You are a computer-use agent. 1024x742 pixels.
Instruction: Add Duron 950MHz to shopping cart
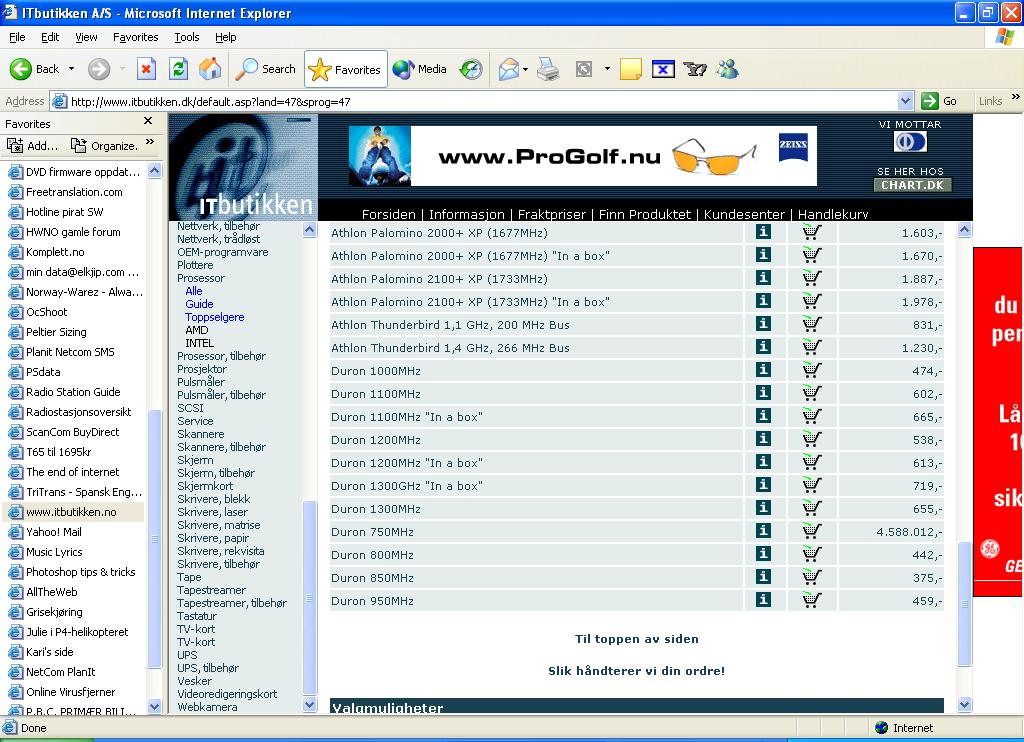(812, 600)
